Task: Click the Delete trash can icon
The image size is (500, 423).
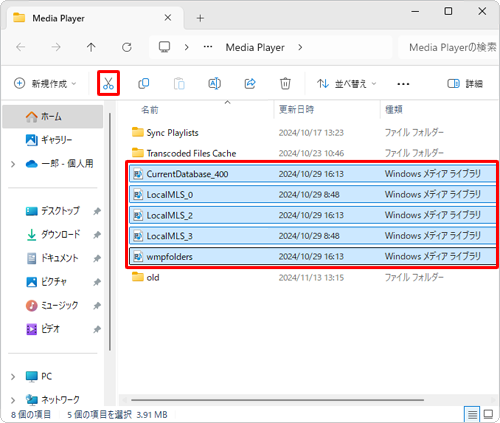Action: click(285, 83)
